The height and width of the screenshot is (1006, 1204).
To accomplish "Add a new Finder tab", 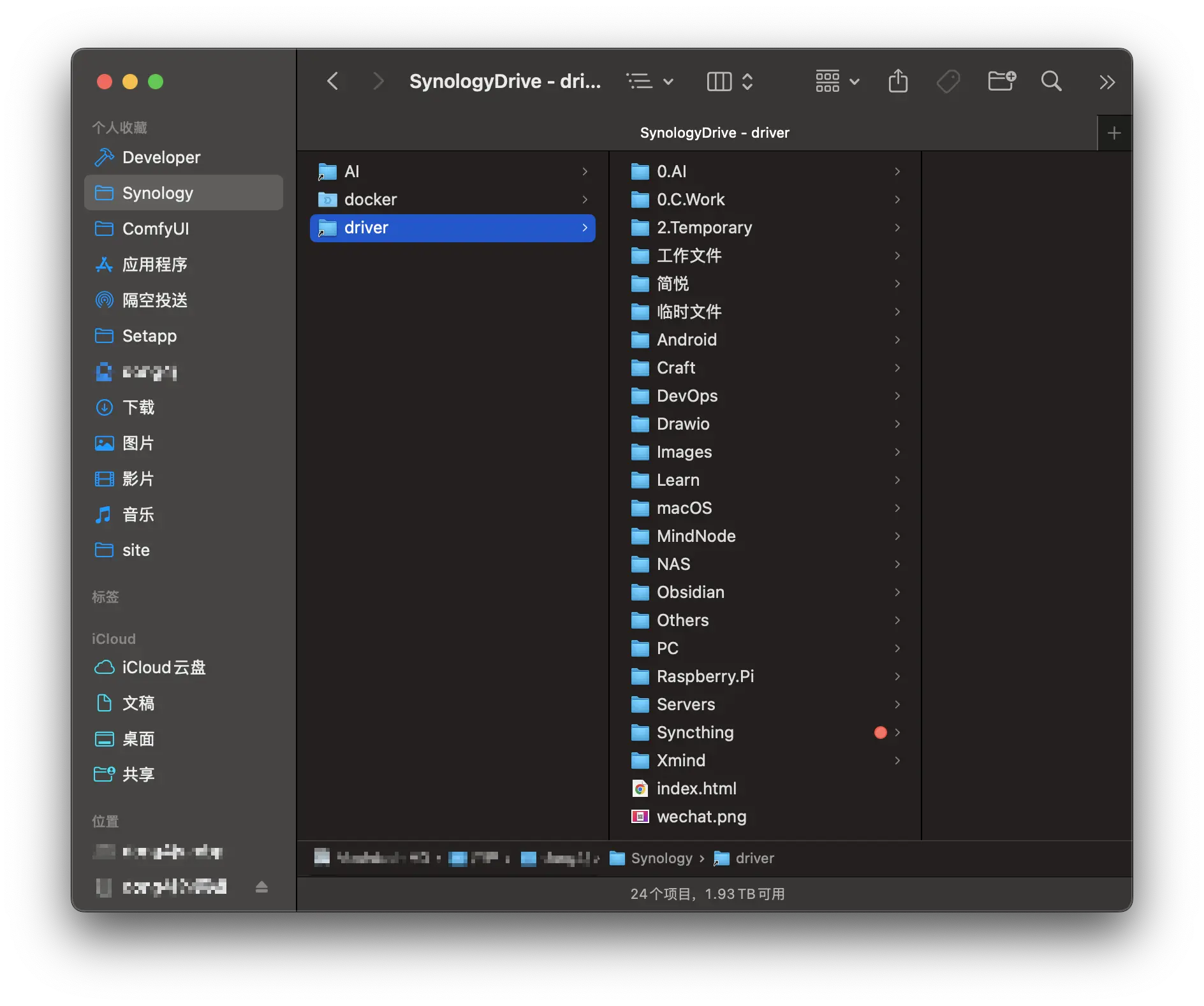I will coord(1114,133).
